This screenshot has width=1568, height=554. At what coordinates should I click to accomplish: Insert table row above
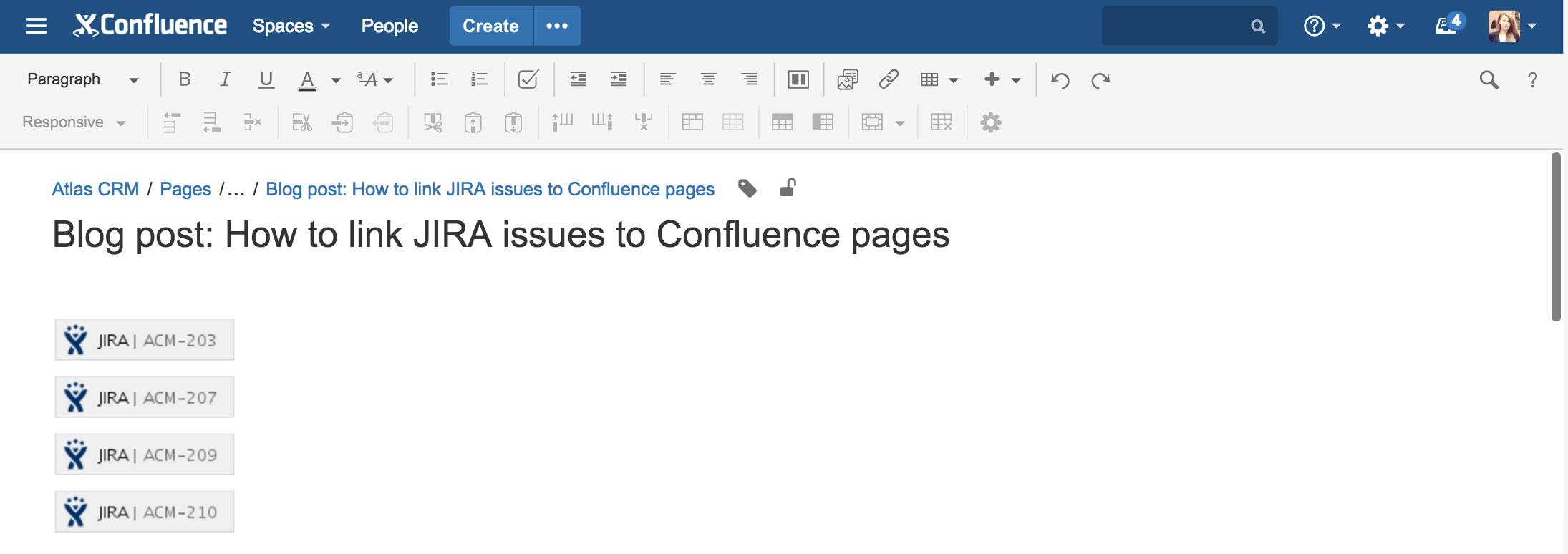tap(171, 122)
